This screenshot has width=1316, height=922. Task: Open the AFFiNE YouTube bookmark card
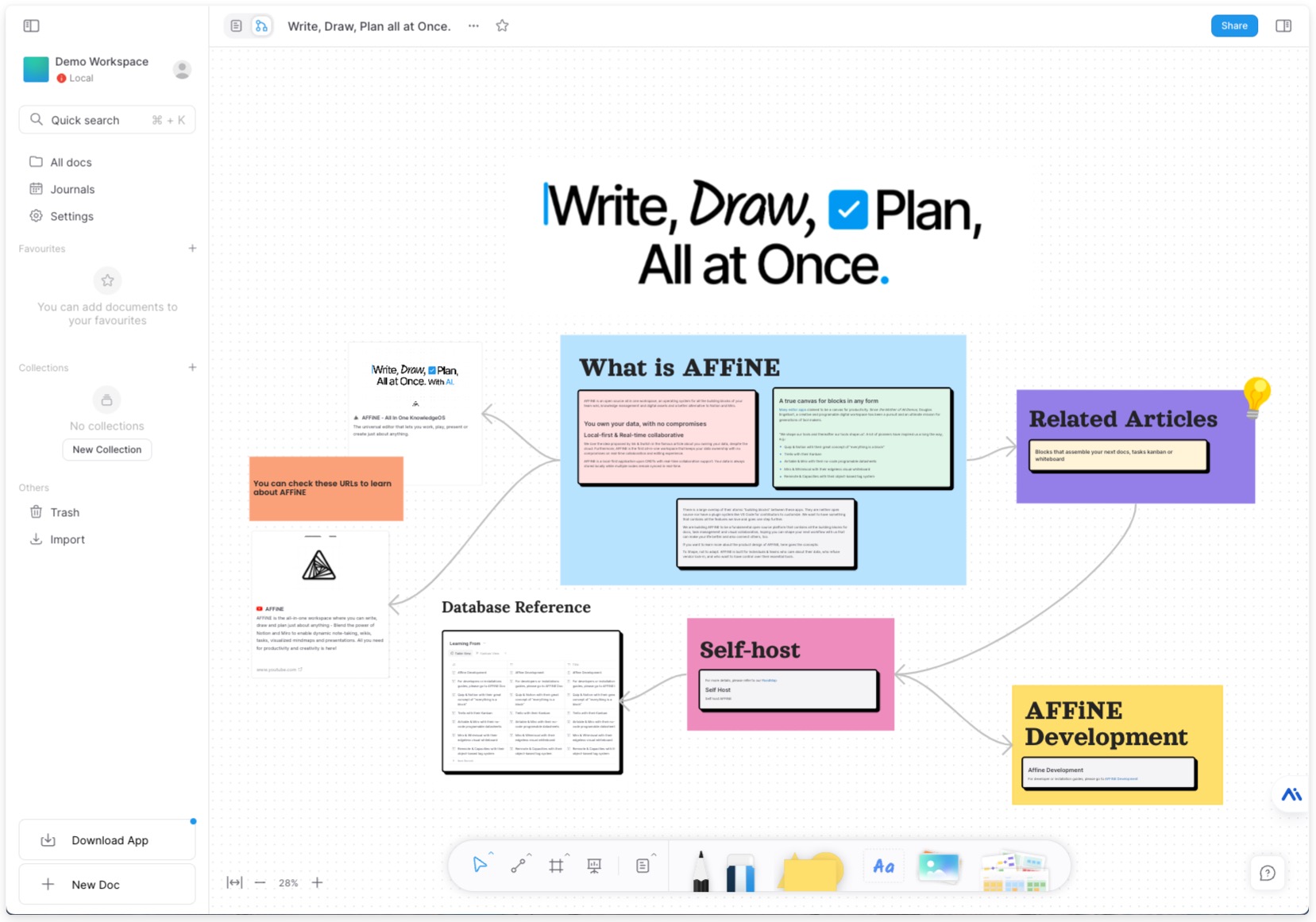[320, 604]
